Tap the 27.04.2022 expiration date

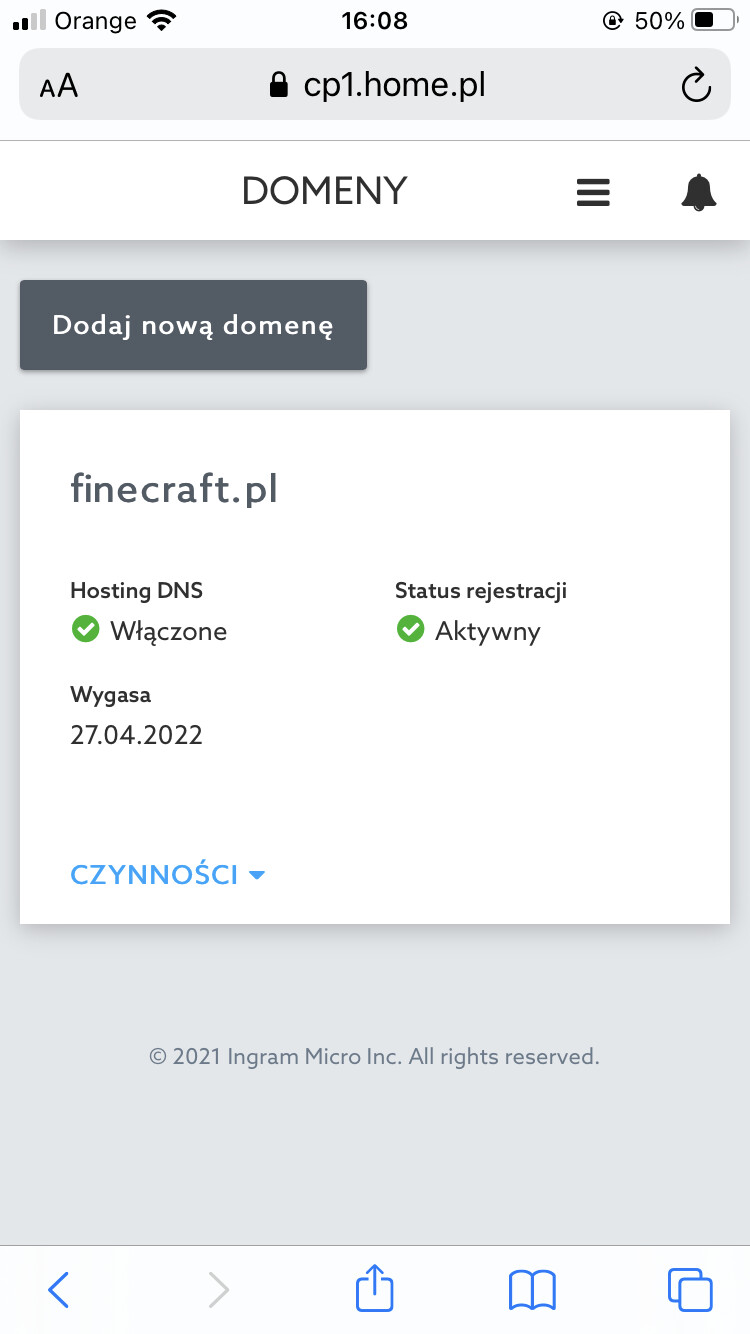[136, 735]
